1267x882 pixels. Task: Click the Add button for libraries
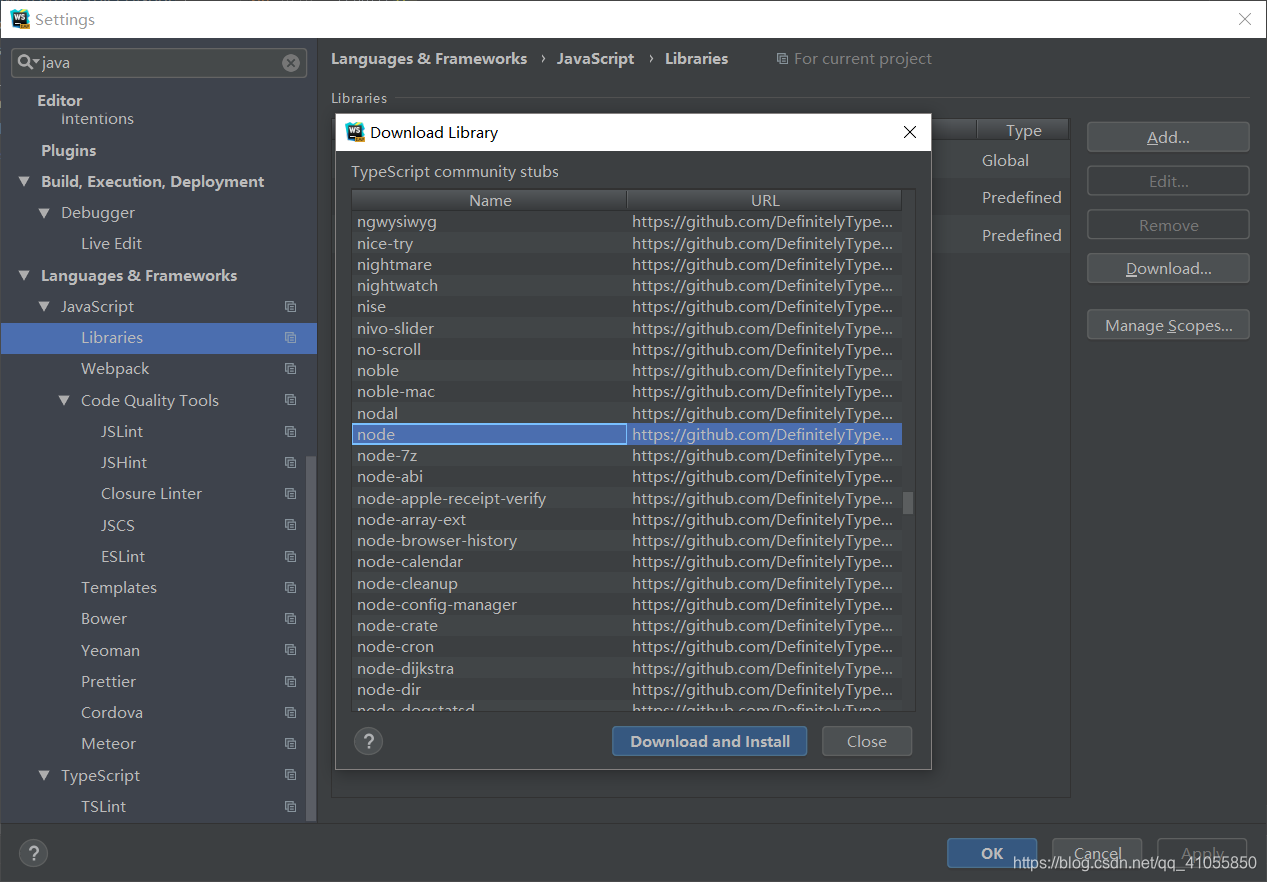pos(1167,136)
